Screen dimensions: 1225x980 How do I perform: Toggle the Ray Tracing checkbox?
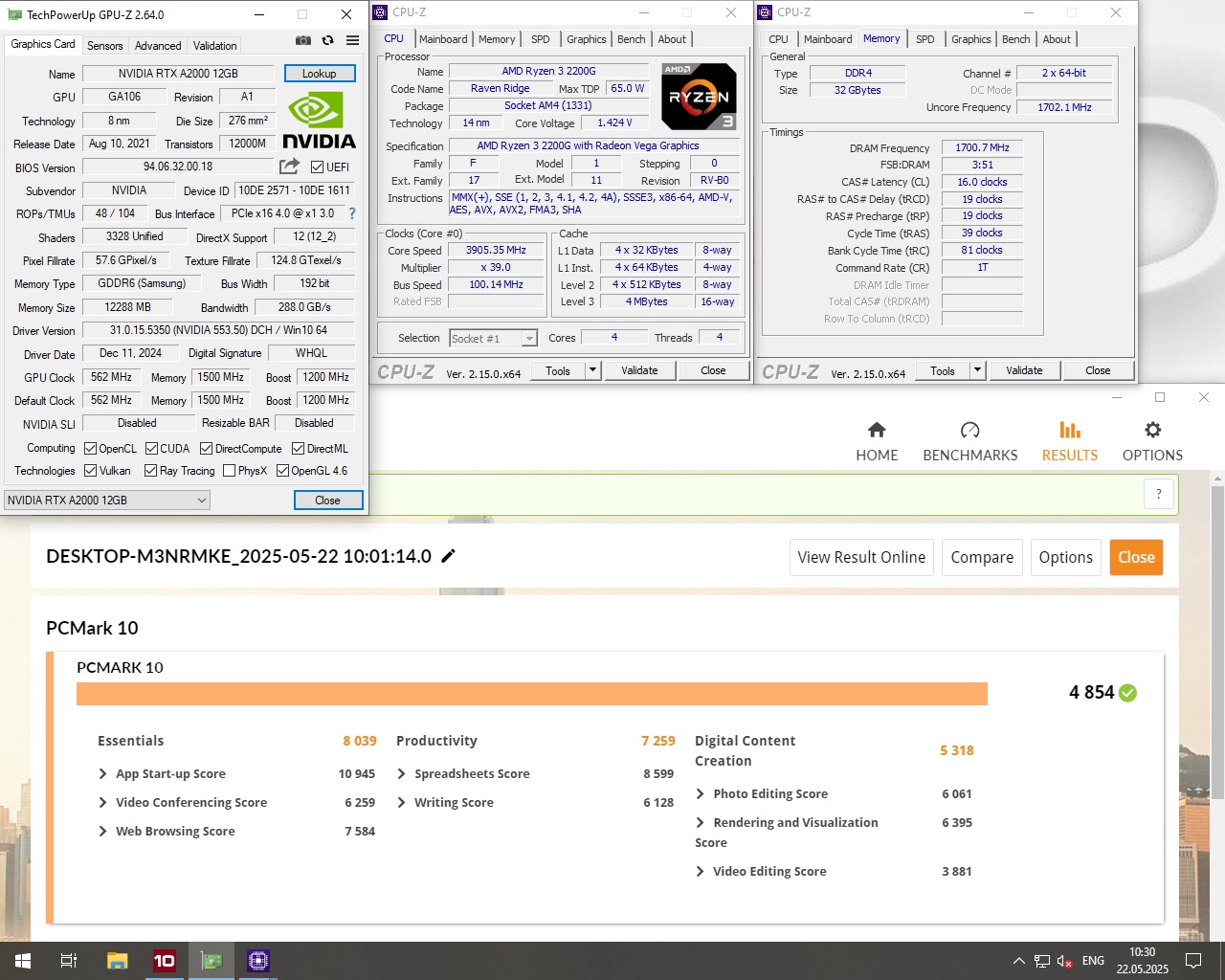coord(150,470)
